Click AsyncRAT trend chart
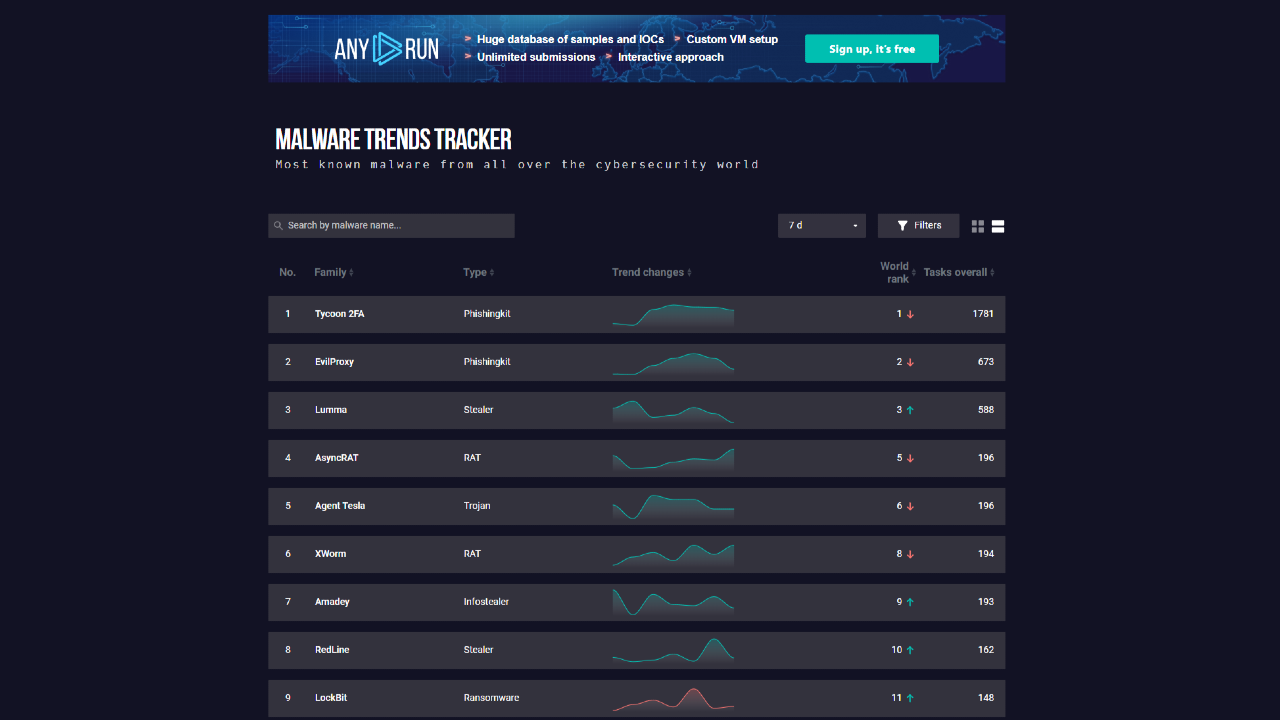 tap(673, 459)
